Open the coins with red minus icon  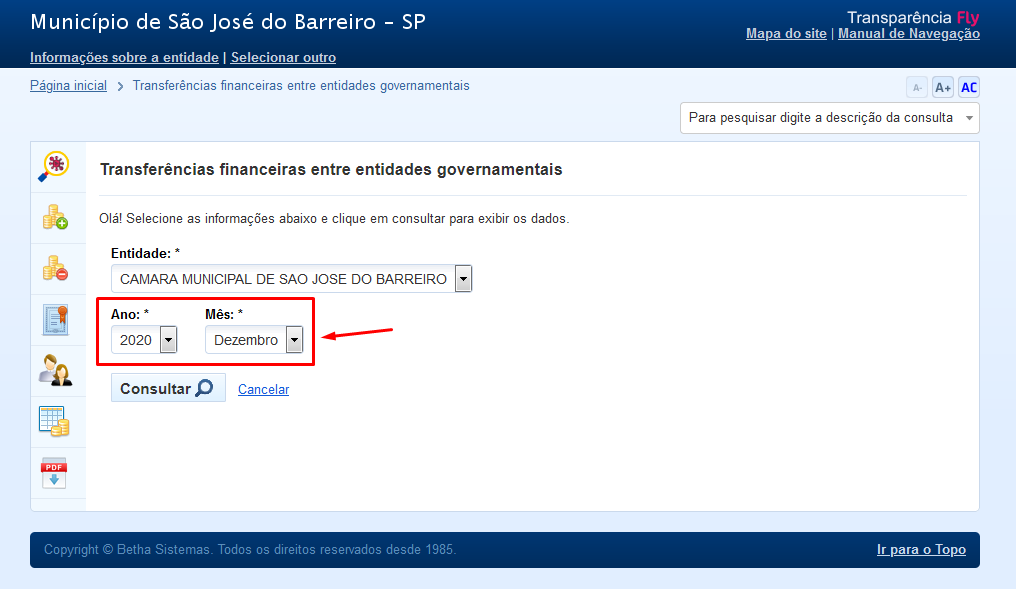pos(54,268)
